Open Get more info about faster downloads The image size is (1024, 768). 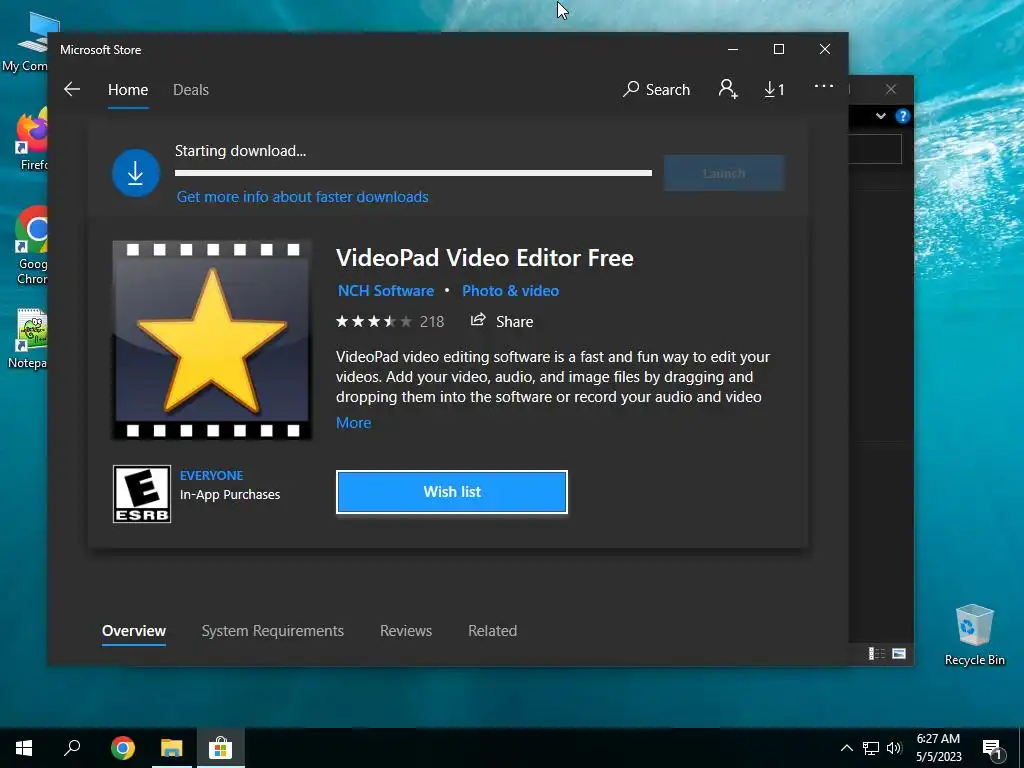click(x=302, y=197)
